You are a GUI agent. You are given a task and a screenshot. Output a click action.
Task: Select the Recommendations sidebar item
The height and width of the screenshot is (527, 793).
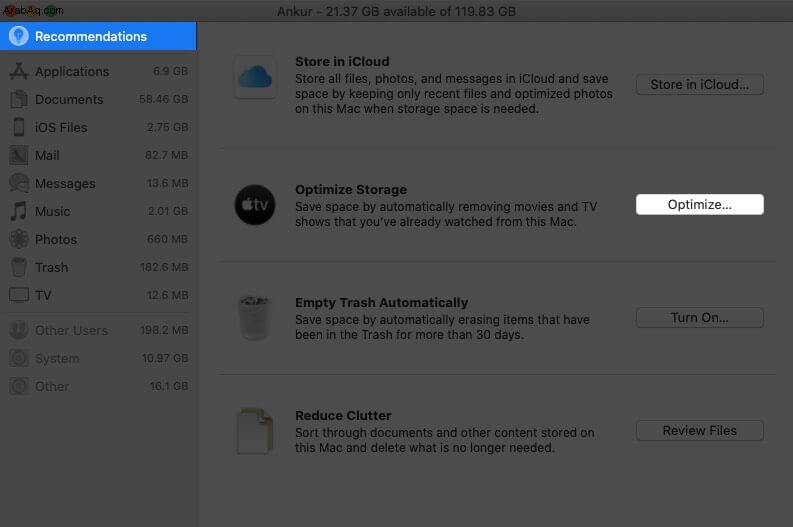coord(98,36)
